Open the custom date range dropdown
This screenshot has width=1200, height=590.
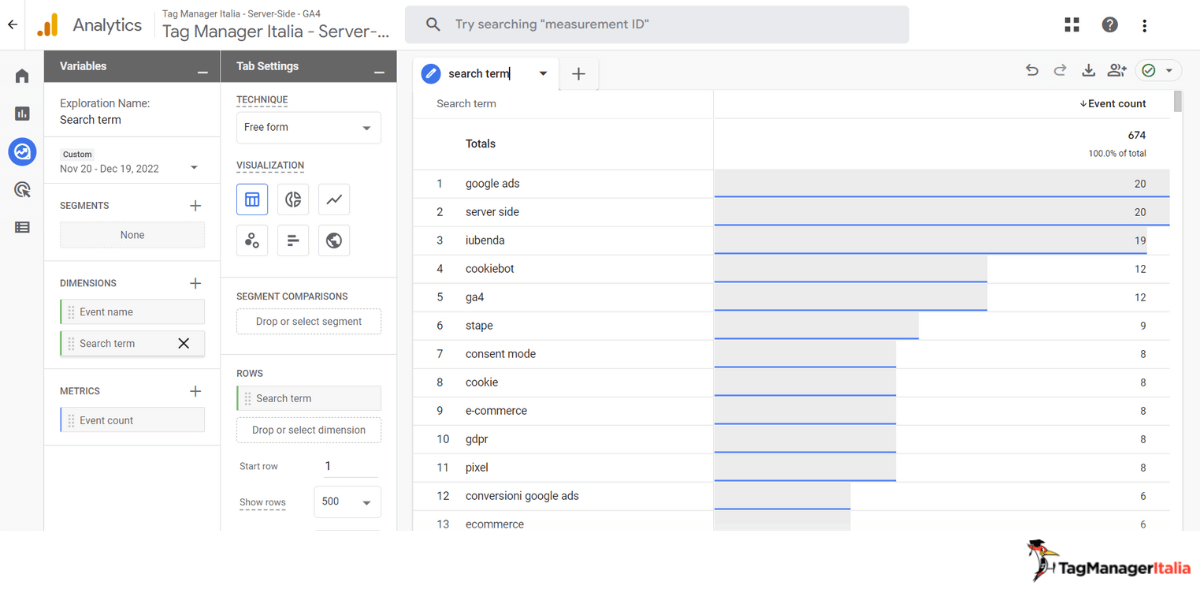129,162
